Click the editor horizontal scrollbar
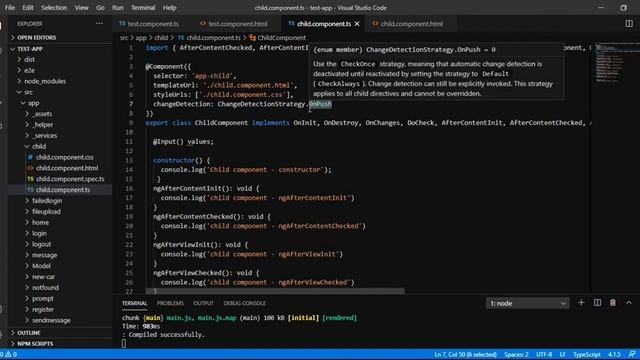The height and width of the screenshot is (360, 640). [x=275, y=291]
